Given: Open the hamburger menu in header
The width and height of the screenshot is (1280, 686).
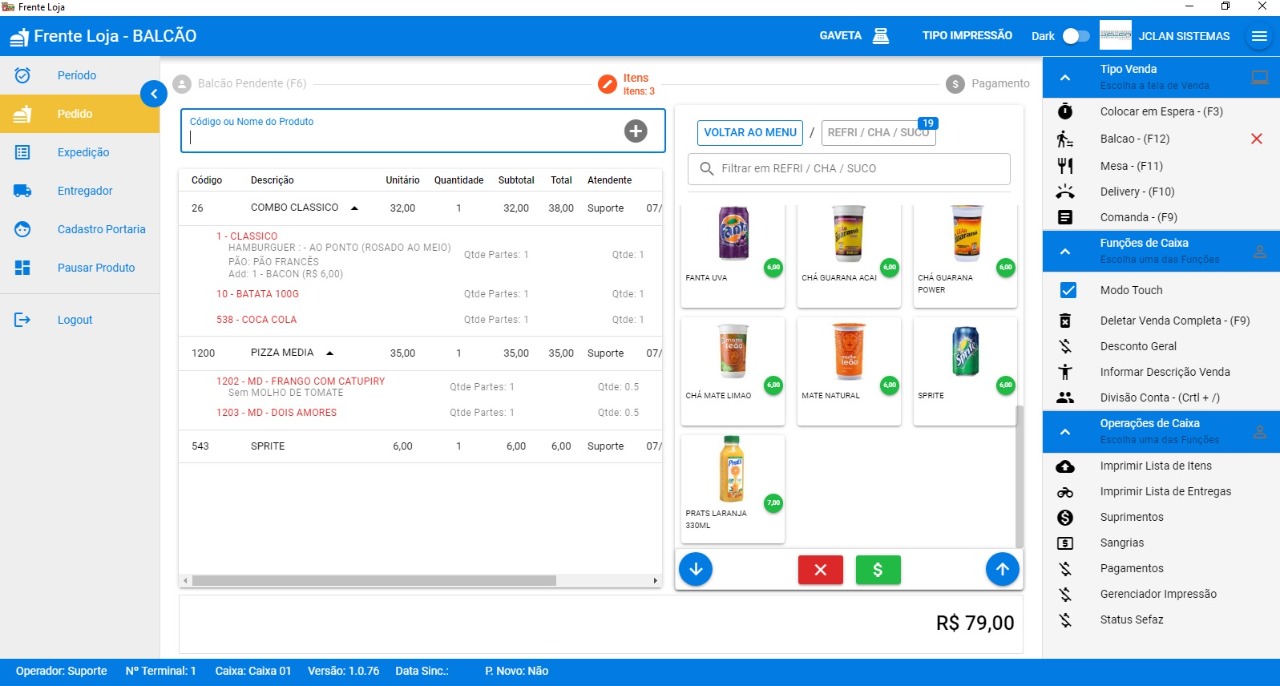Looking at the screenshot, I should (1259, 36).
